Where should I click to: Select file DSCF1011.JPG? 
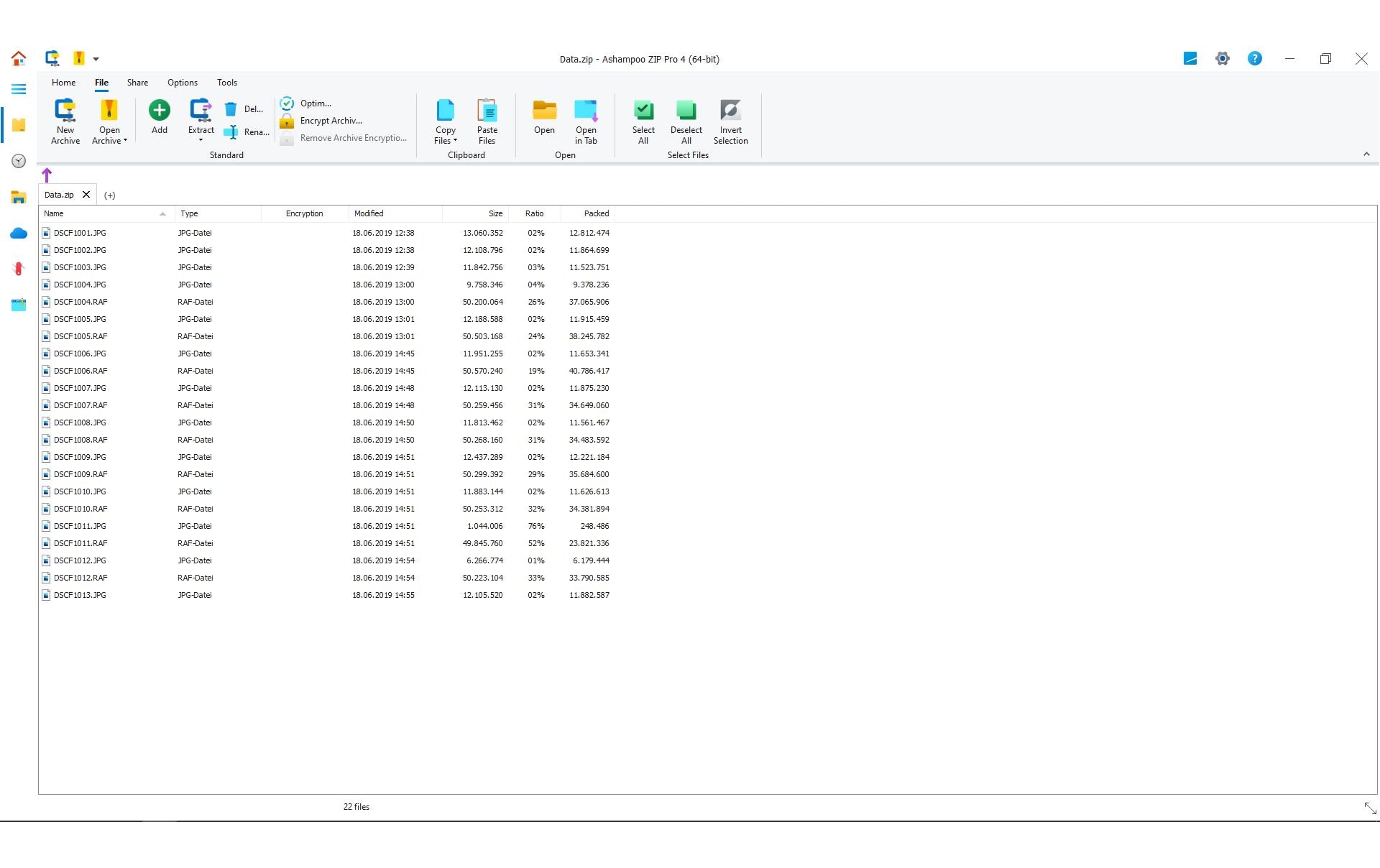(x=80, y=526)
